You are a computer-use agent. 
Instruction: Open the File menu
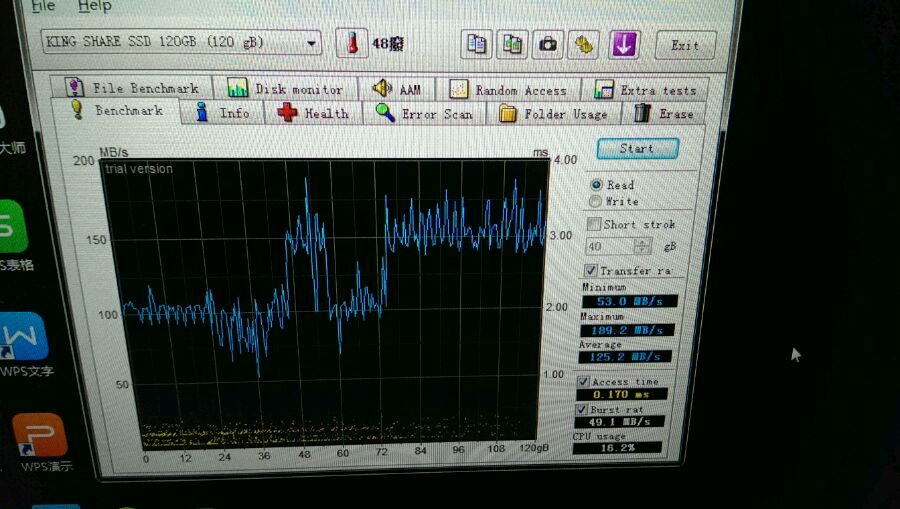43,6
